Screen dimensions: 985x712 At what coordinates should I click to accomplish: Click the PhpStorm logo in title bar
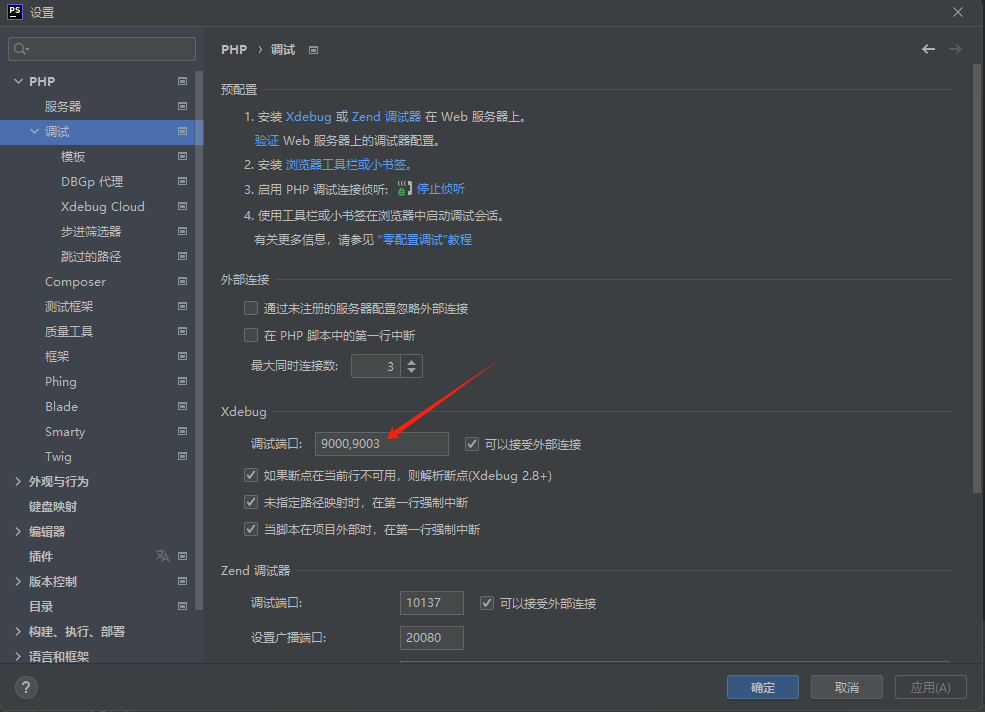14,11
